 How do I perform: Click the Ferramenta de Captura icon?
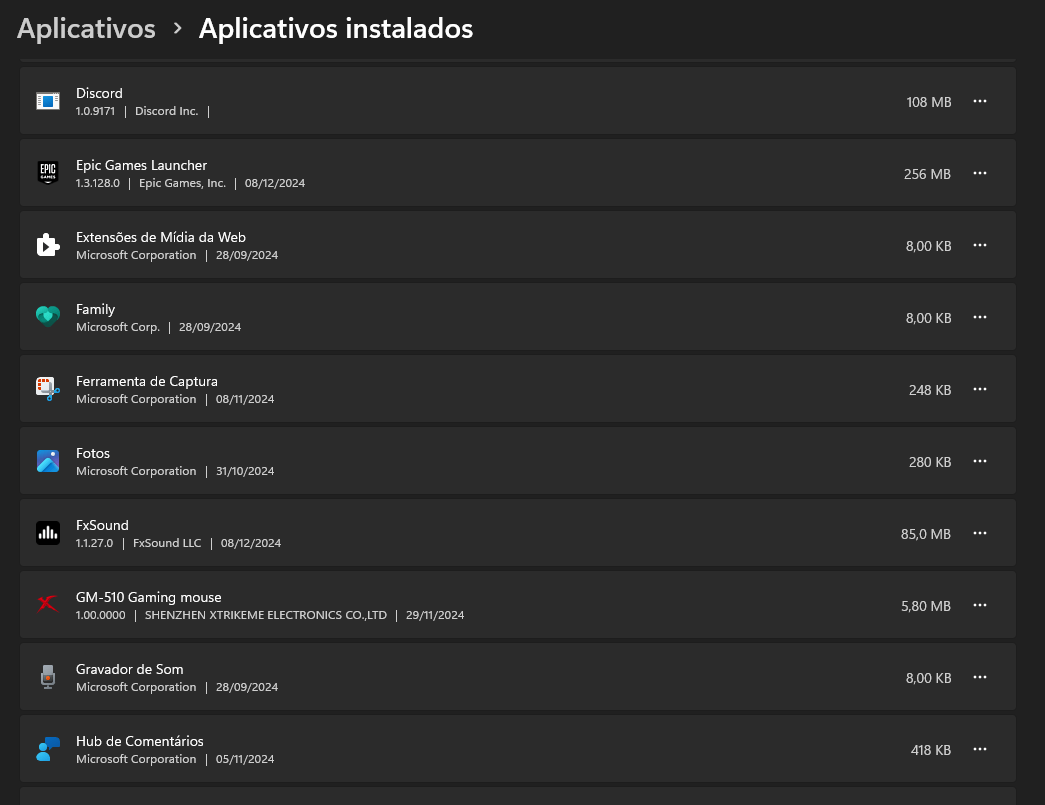48,389
